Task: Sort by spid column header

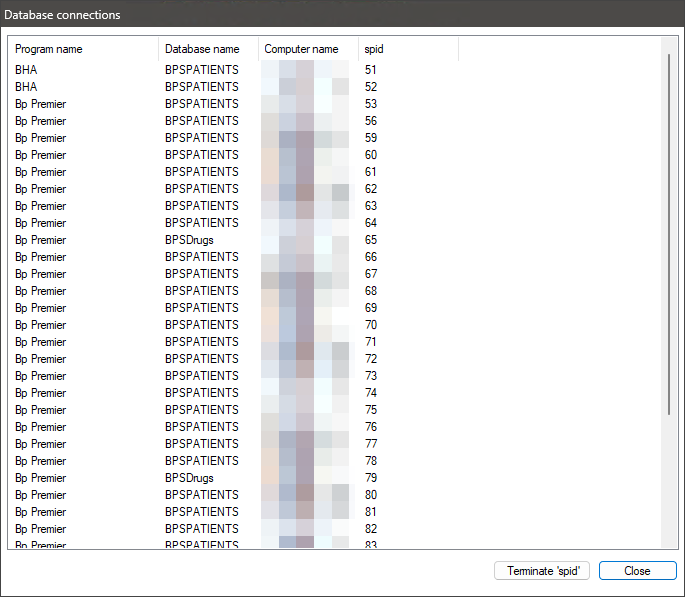Action: [x=408, y=49]
